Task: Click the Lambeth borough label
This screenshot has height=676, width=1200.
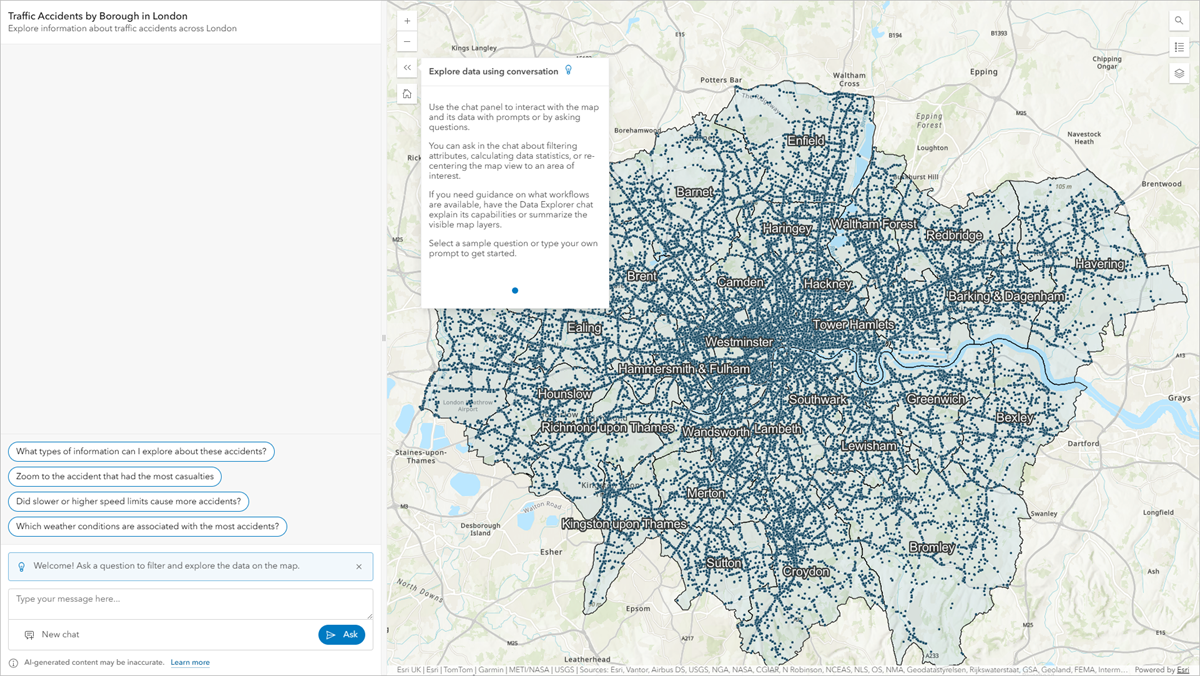Action: click(778, 429)
